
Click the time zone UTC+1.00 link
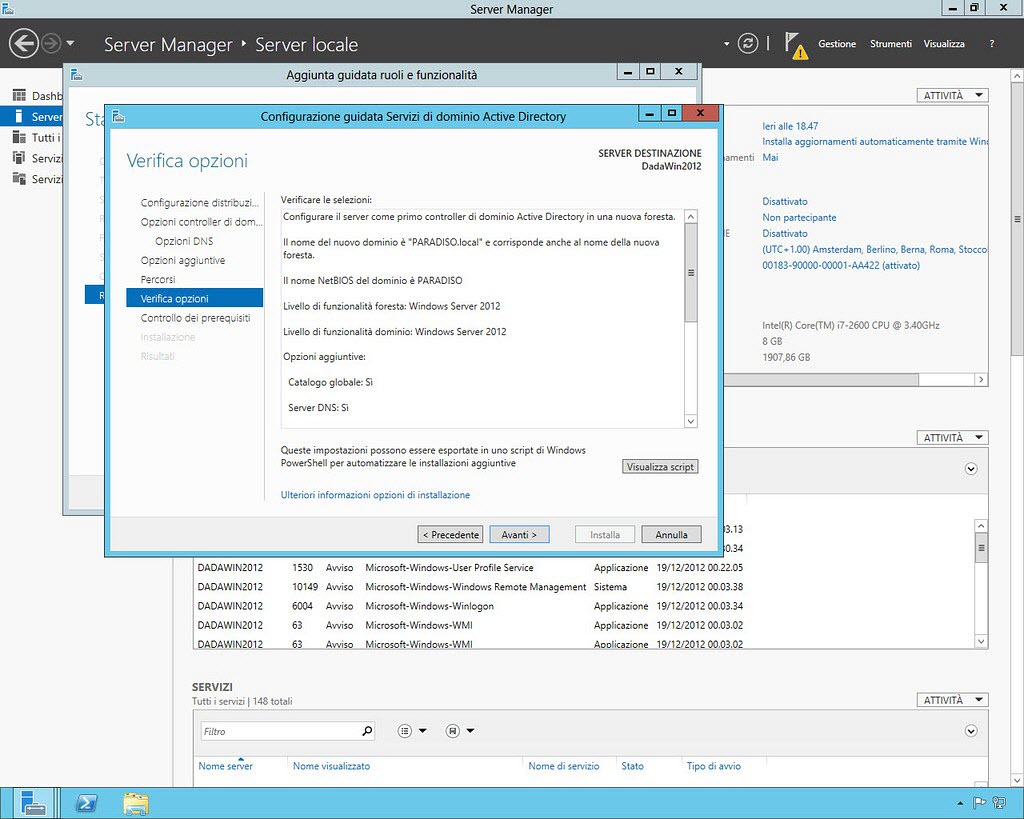pos(874,249)
